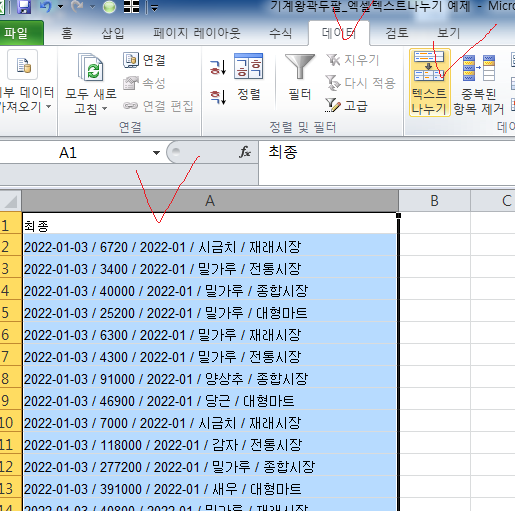Viewport: 515px width, 511px height.
Task: Switch to the 페이지 레이아웃 tab
Action: (x=196, y=33)
